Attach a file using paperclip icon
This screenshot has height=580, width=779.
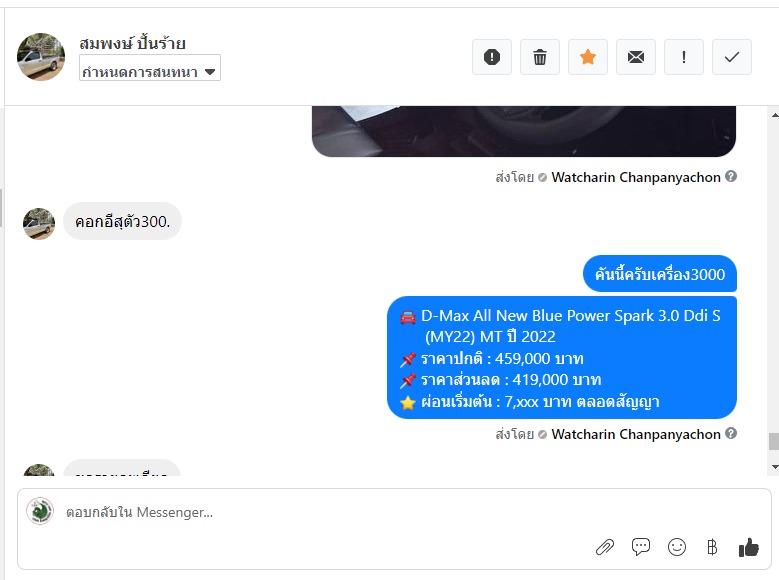(x=605, y=547)
